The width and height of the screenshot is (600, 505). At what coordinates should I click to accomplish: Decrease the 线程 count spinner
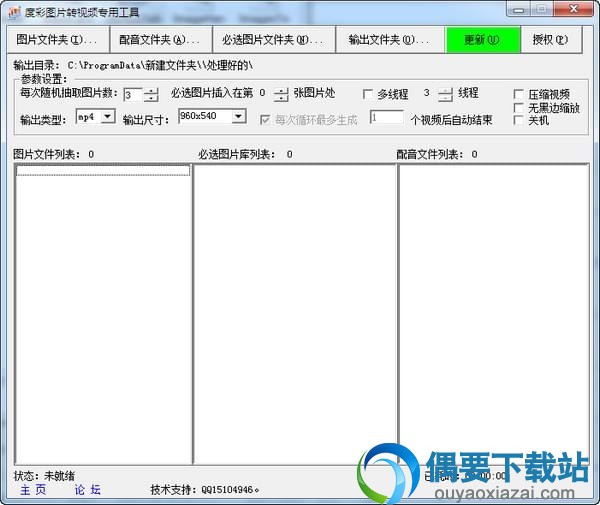pyautogui.click(x=445, y=98)
